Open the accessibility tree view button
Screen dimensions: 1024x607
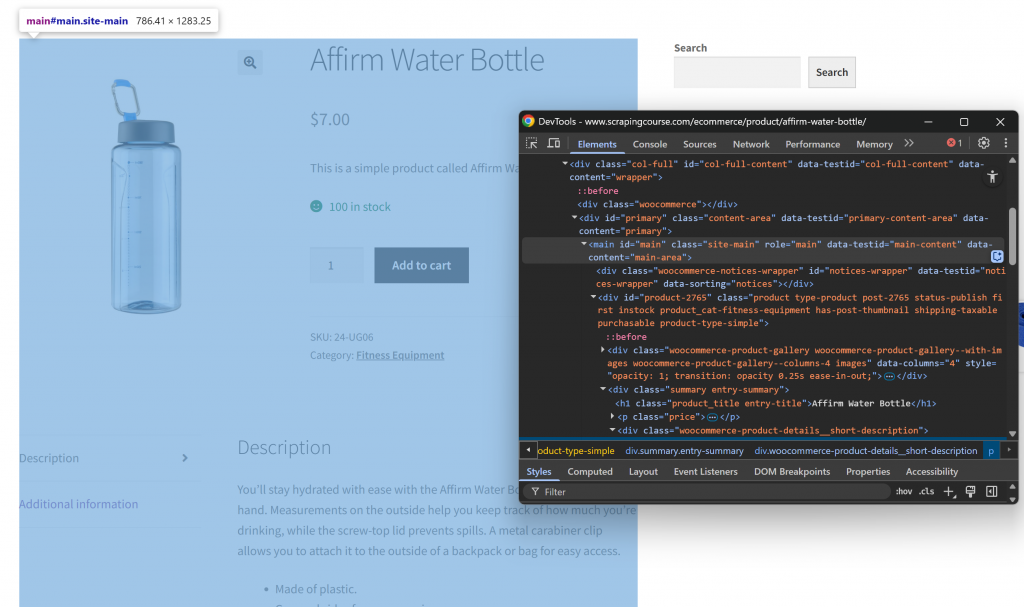point(993,176)
